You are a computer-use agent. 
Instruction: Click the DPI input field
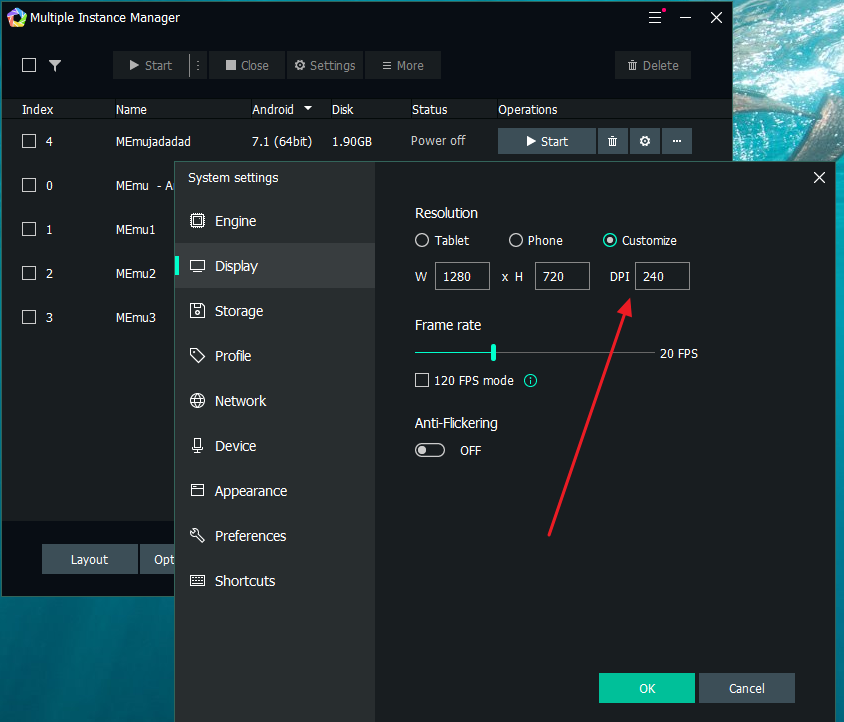point(662,276)
